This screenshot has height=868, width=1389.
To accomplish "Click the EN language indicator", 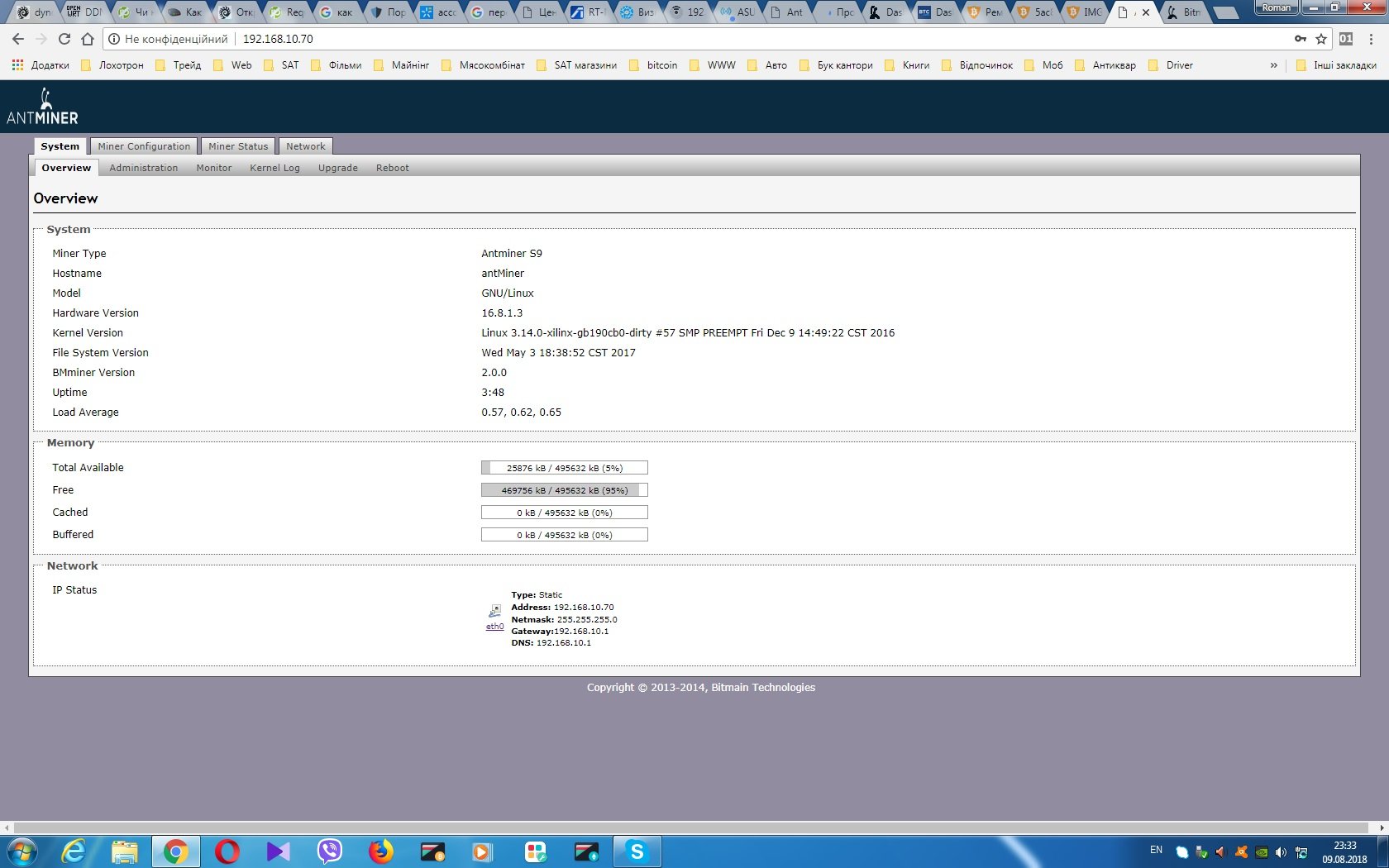I will pos(1156,850).
